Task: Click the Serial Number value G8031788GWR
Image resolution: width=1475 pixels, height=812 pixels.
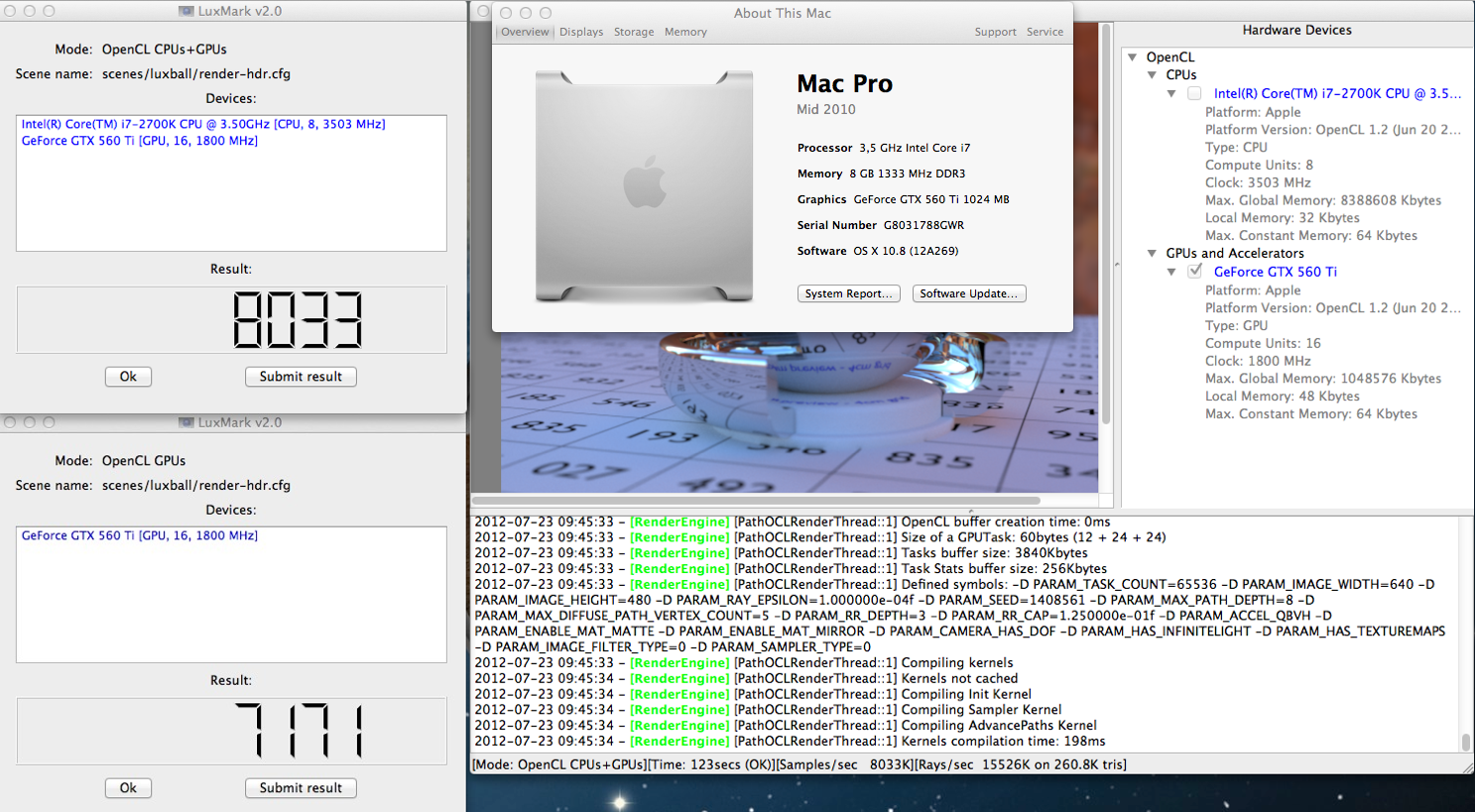Action: (923, 225)
